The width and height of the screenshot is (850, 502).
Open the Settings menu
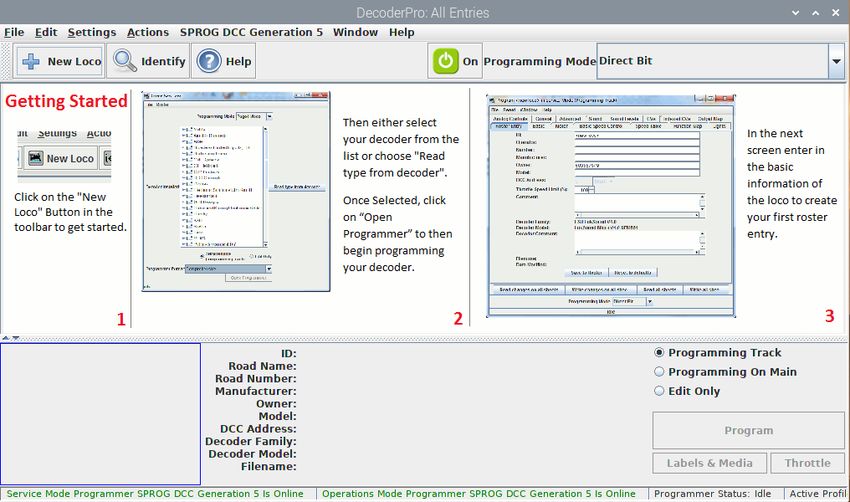tap(92, 33)
